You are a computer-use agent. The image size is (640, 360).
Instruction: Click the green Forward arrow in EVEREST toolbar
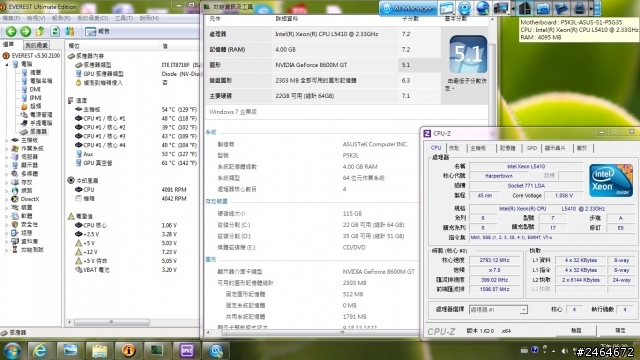(x=26, y=31)
